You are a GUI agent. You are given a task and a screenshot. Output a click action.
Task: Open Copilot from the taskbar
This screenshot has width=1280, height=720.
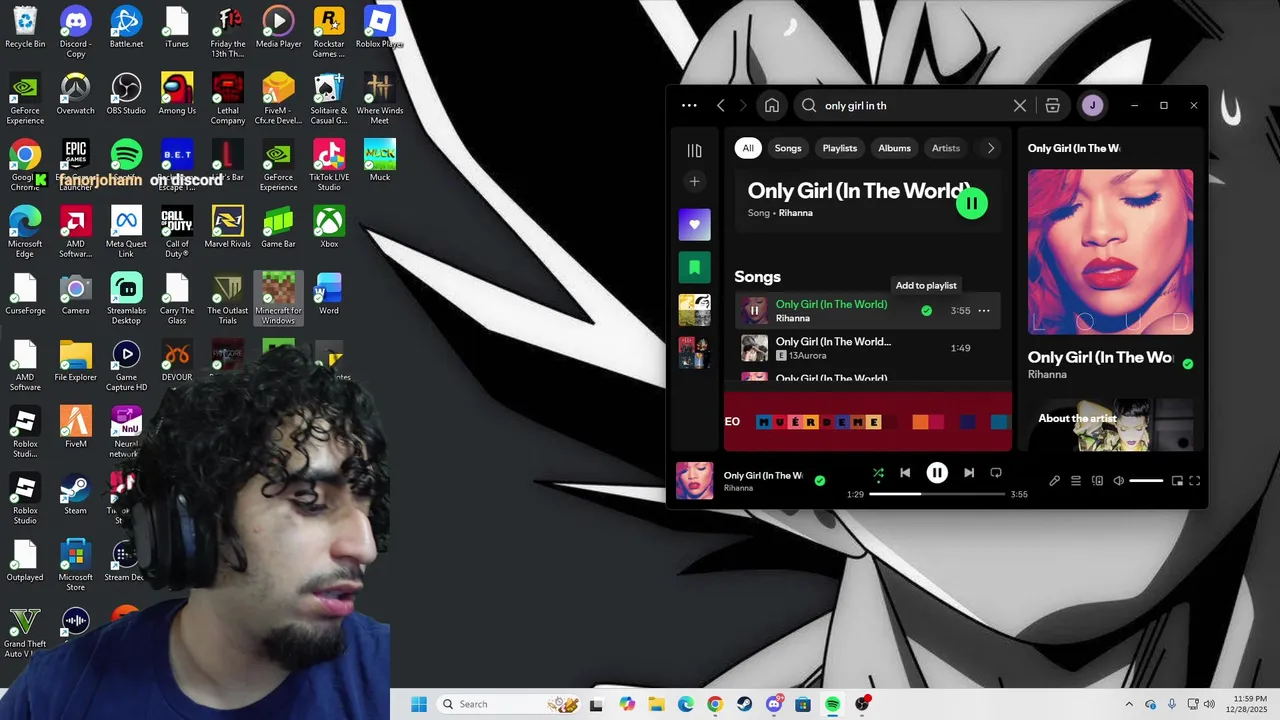click(627, 704)
